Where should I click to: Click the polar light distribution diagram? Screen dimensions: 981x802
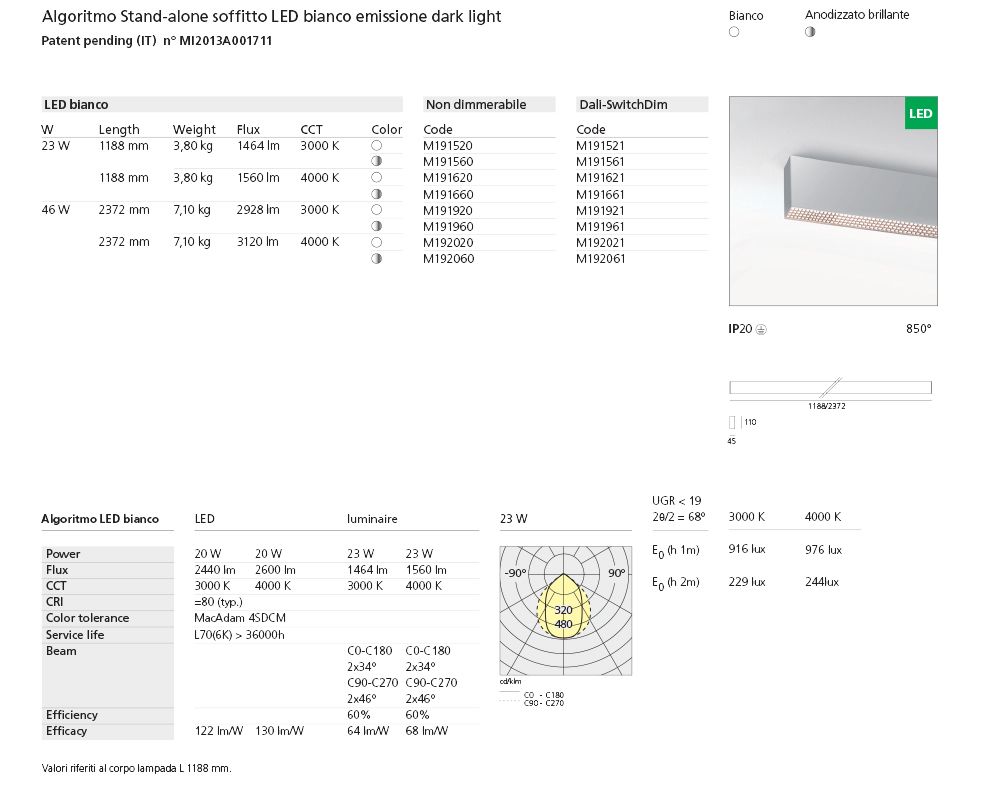pyautogui.click(x=565, y=610)
